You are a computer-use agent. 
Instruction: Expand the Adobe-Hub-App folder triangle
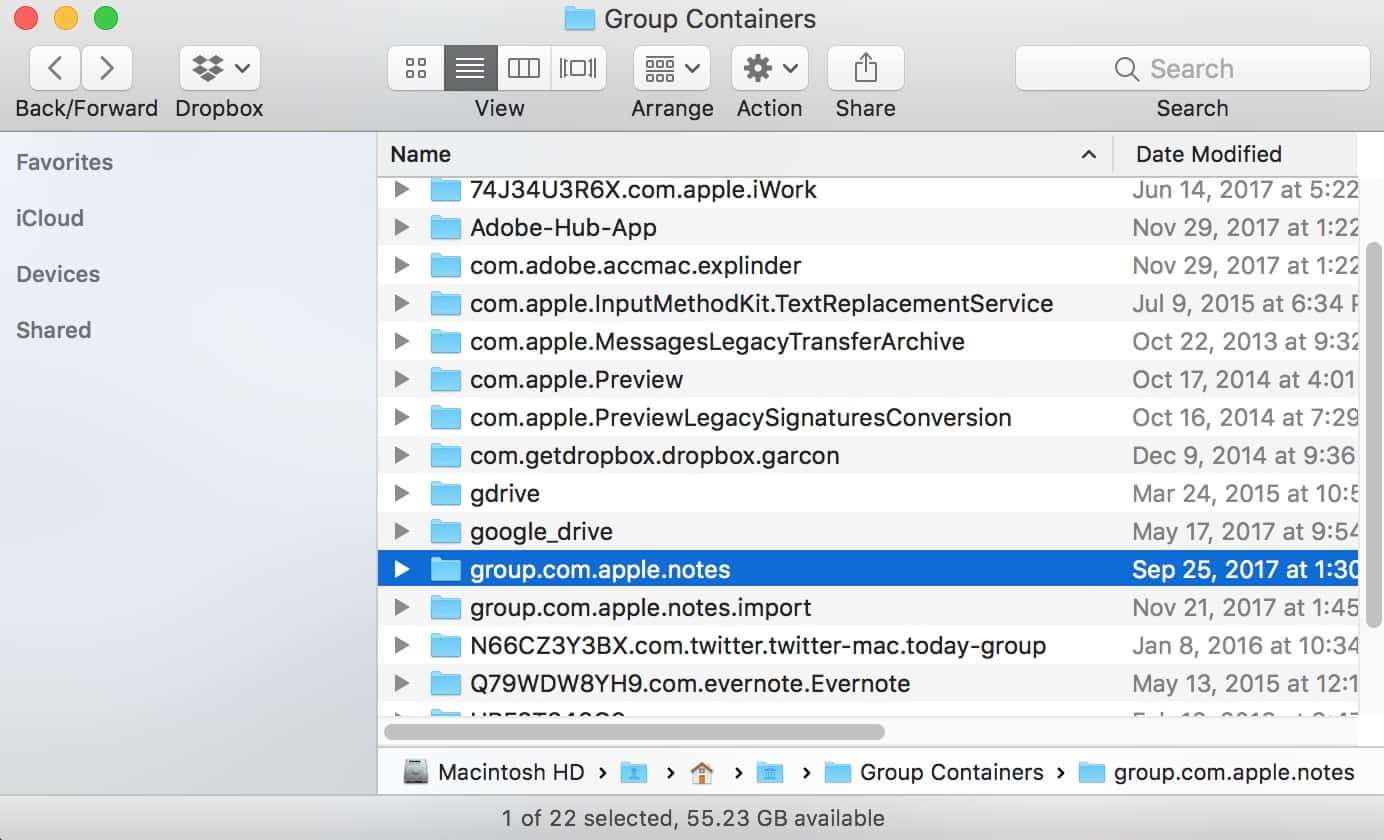click(x=402, y=228)
